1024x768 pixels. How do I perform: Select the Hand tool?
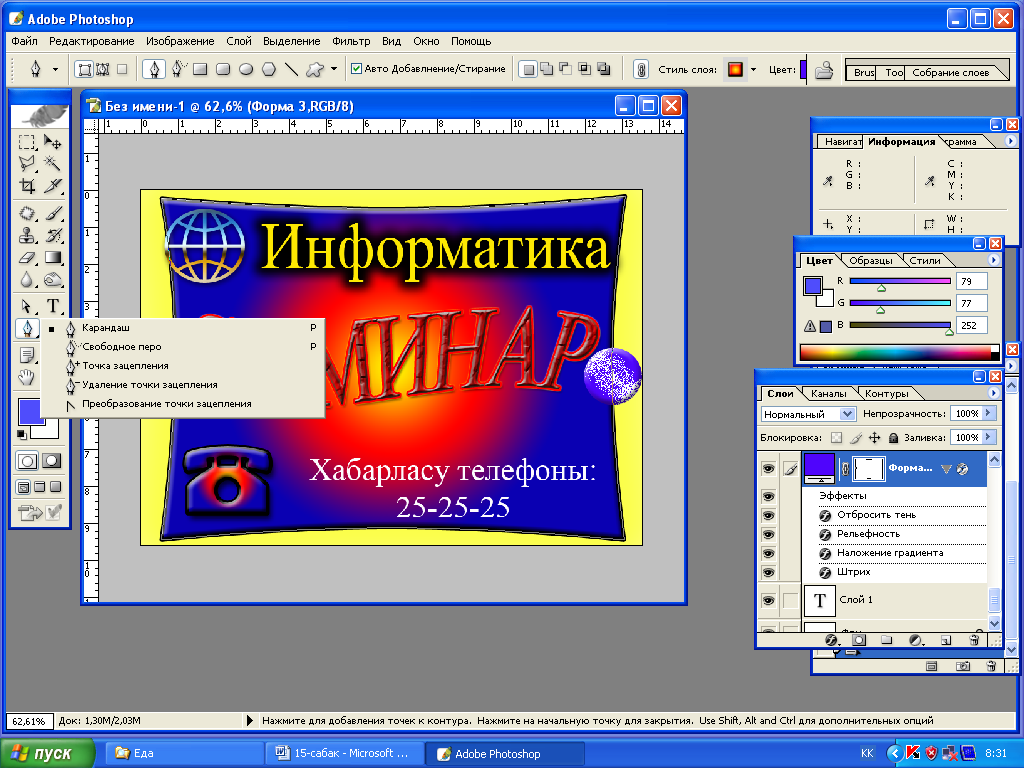click(x=27, y=377)
